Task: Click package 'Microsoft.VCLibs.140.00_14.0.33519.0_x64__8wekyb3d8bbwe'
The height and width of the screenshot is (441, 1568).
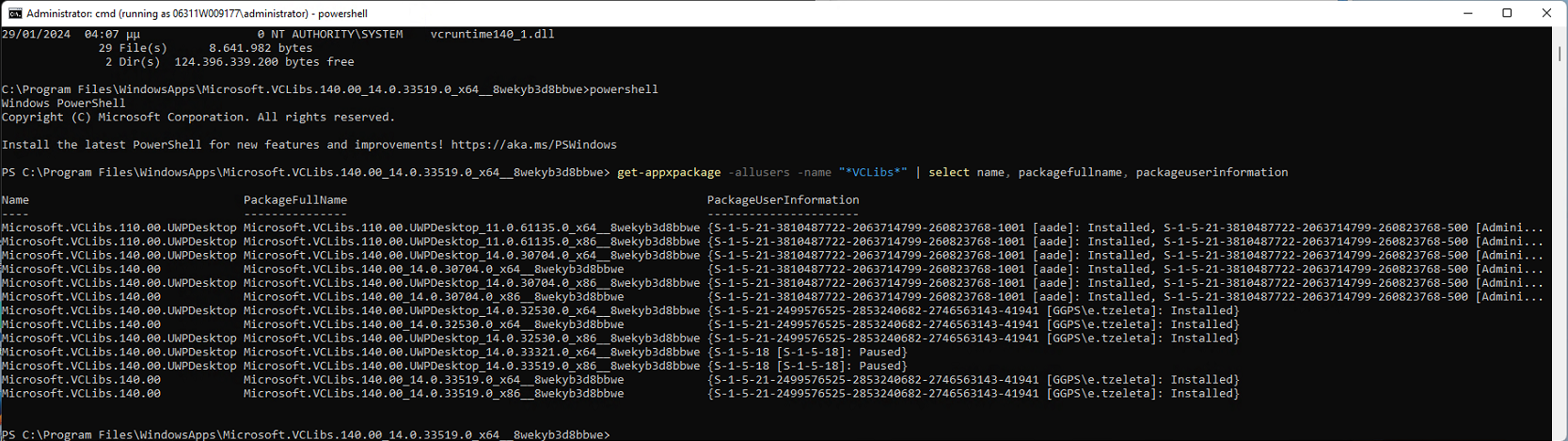Action: (434, 380)
